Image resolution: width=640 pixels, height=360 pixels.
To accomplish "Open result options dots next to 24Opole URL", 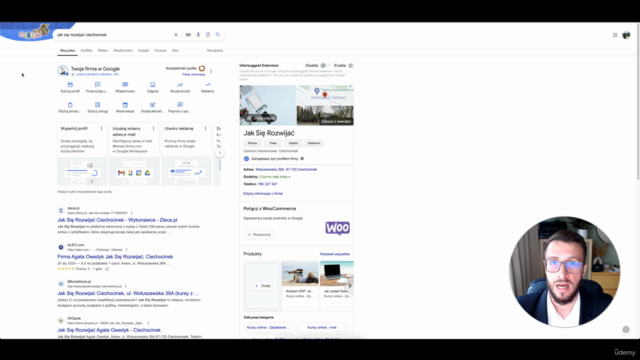I will [x=148, y=323].
